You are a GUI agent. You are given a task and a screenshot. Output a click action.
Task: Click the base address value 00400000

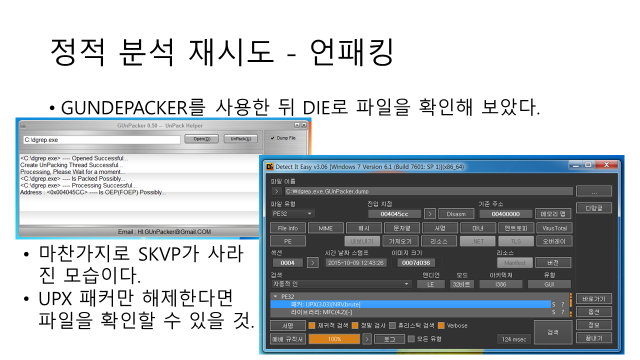click(x=506, y=213)
